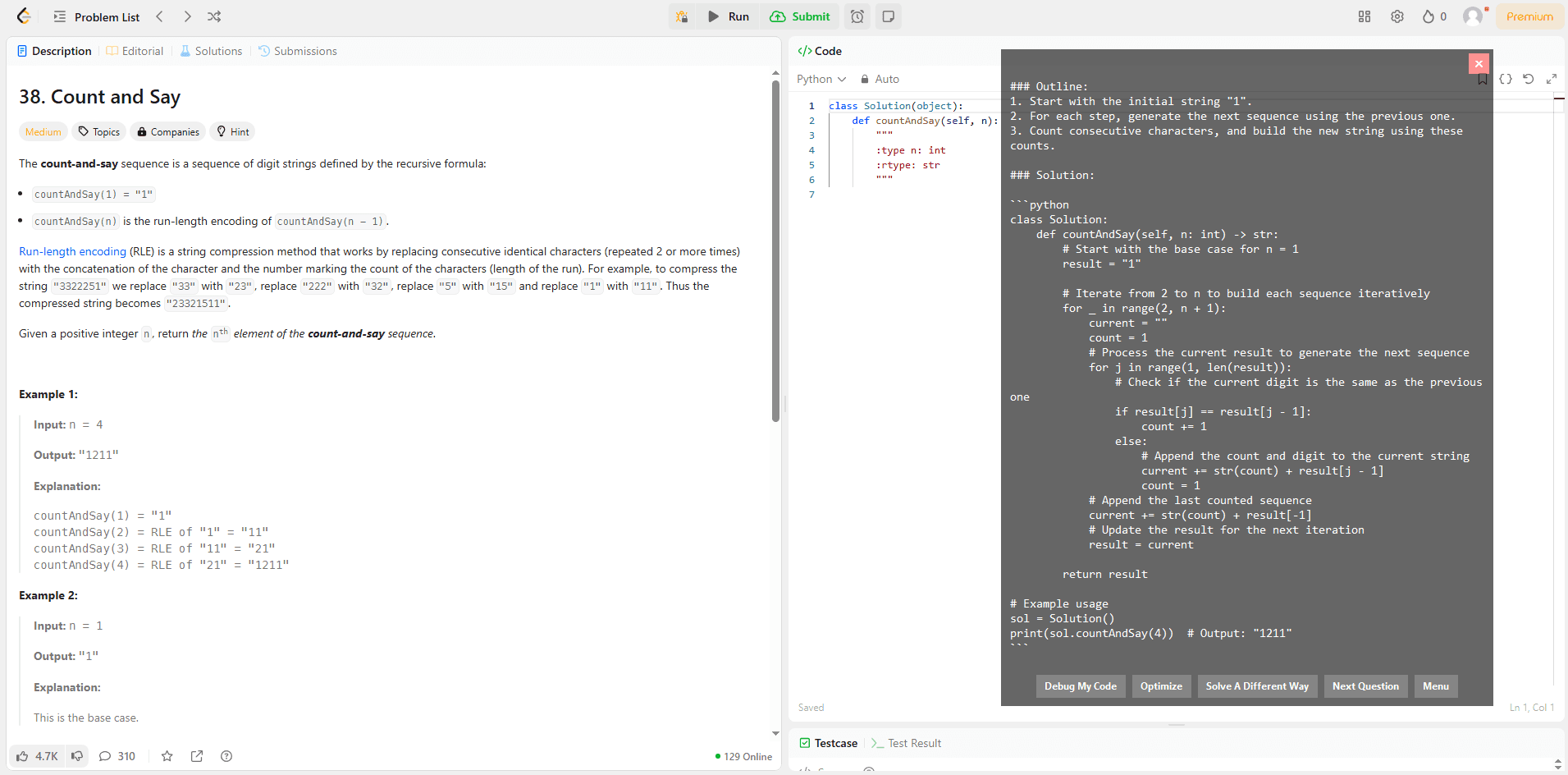This screenshot has height=775, width=1568.
Task: Open the help question mark icon
Action: point(226,756)
